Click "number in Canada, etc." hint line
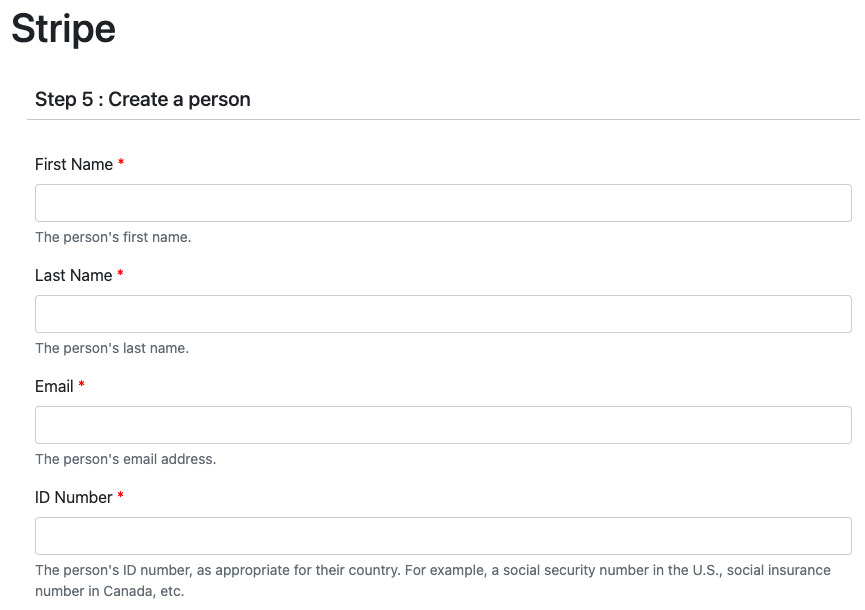Image resolution: width=865 pixels, height=610 pixels. (110, 591)
